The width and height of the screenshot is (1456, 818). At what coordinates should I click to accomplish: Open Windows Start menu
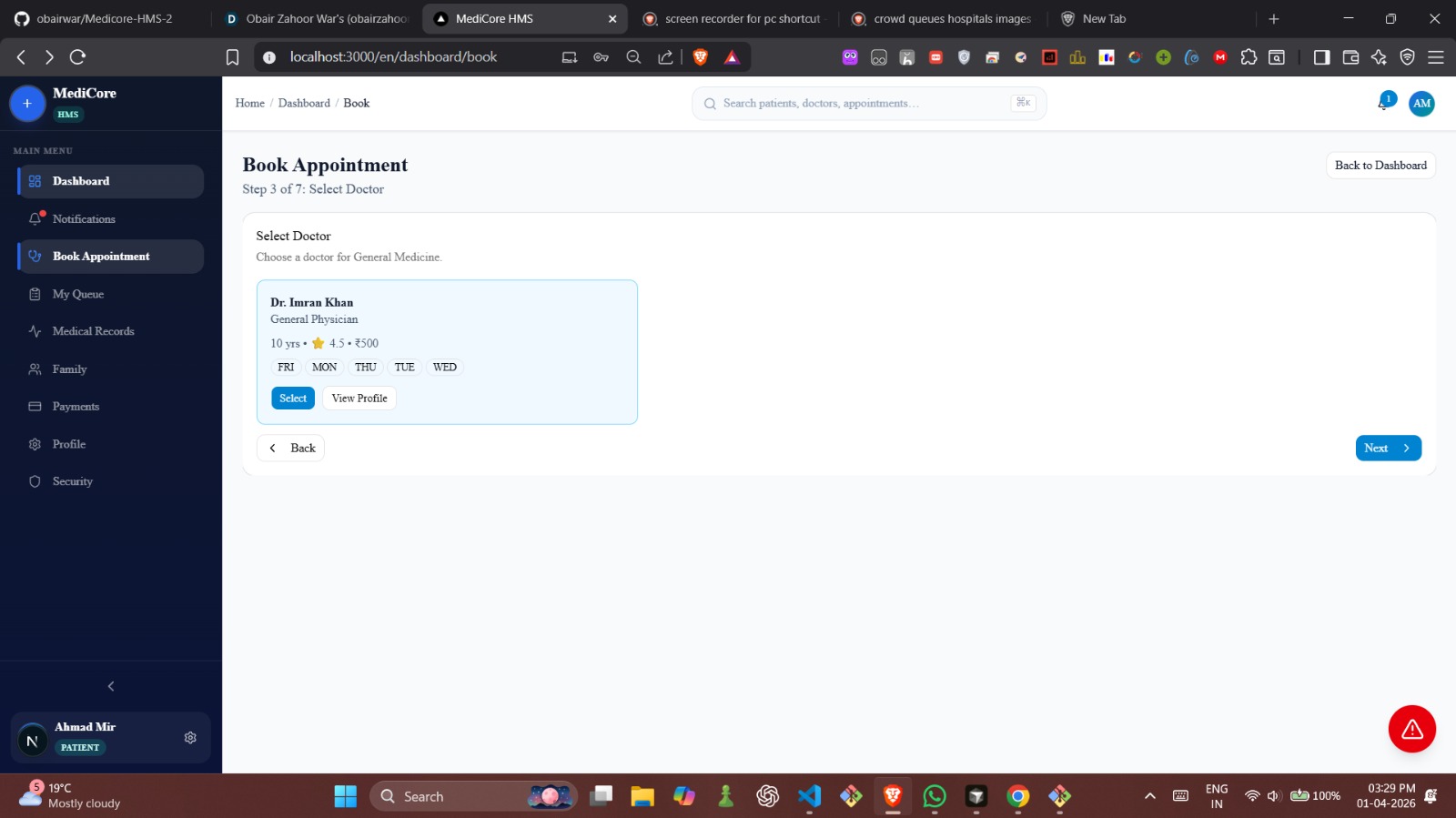tap(346, 797)
